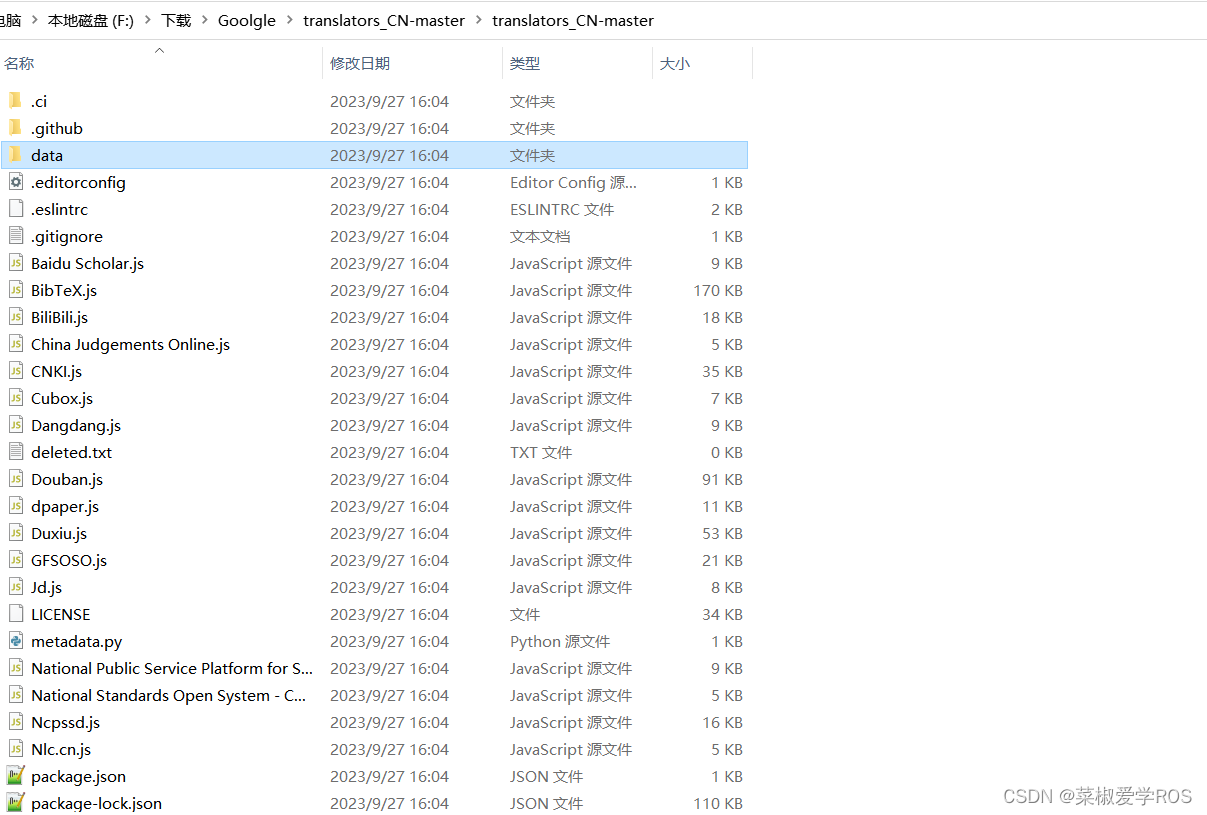
Task: Sort files by 大小 column header
Action: pos(675,63)
